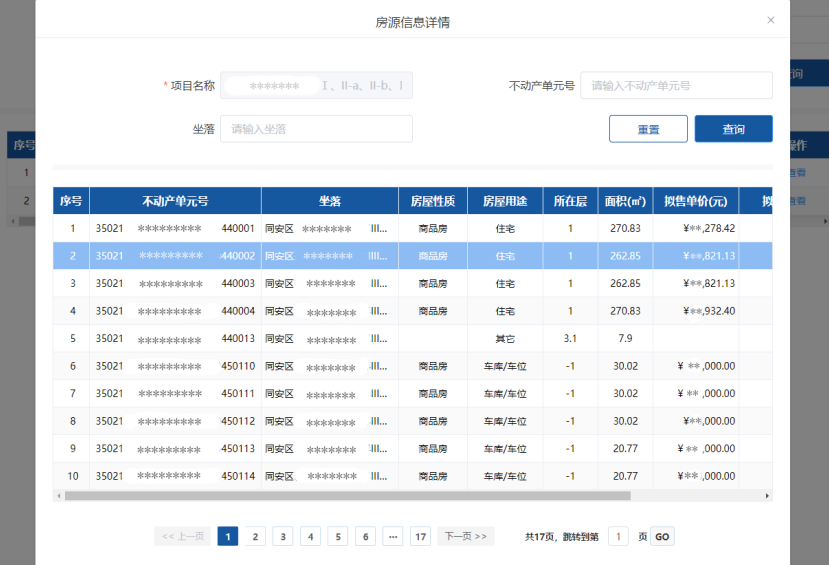
Task: Click the 上一页 previous page button
Action: (x=182, y=537)
